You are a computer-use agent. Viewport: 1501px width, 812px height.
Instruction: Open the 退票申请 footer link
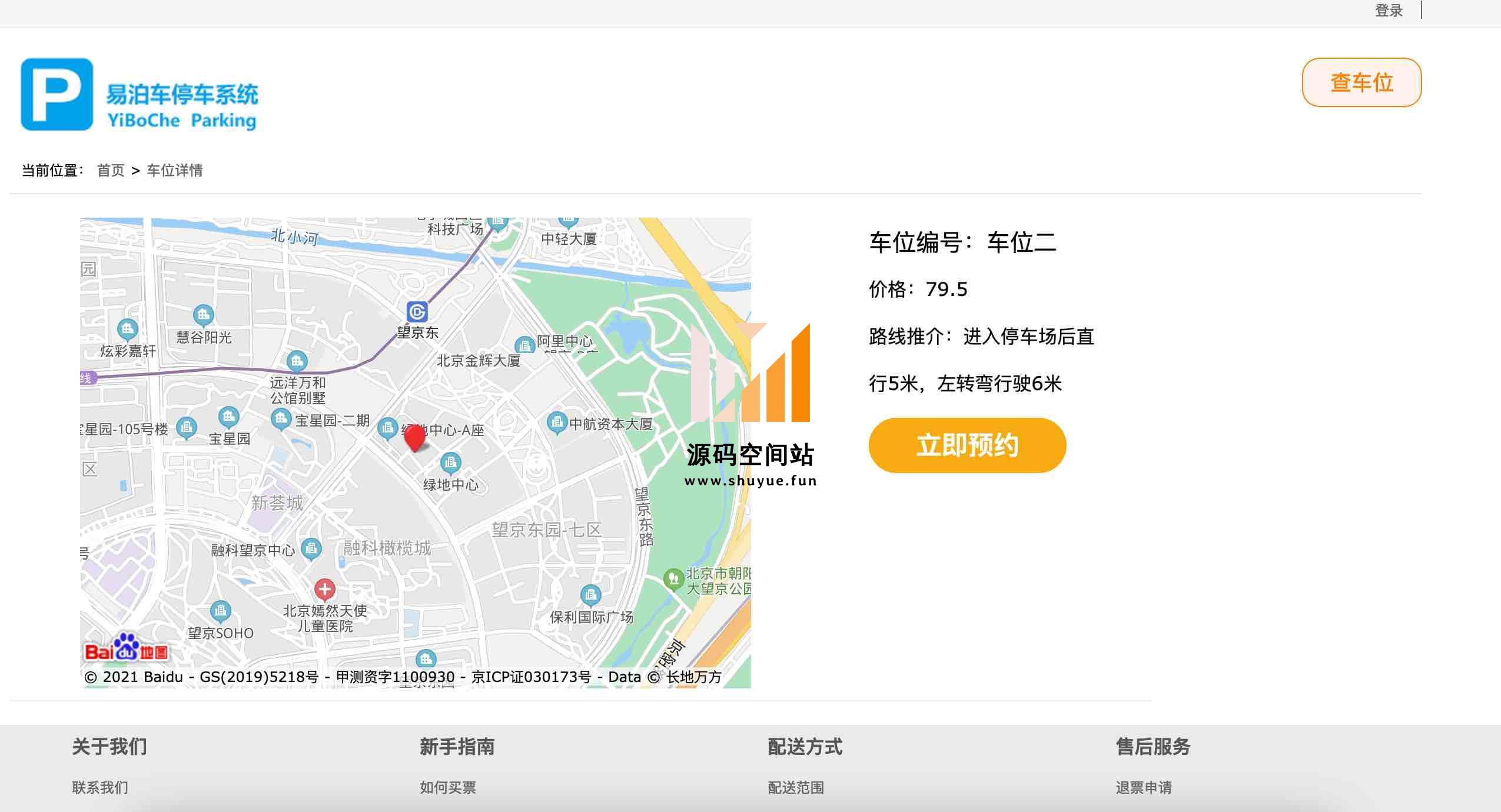click(1144, 787)
